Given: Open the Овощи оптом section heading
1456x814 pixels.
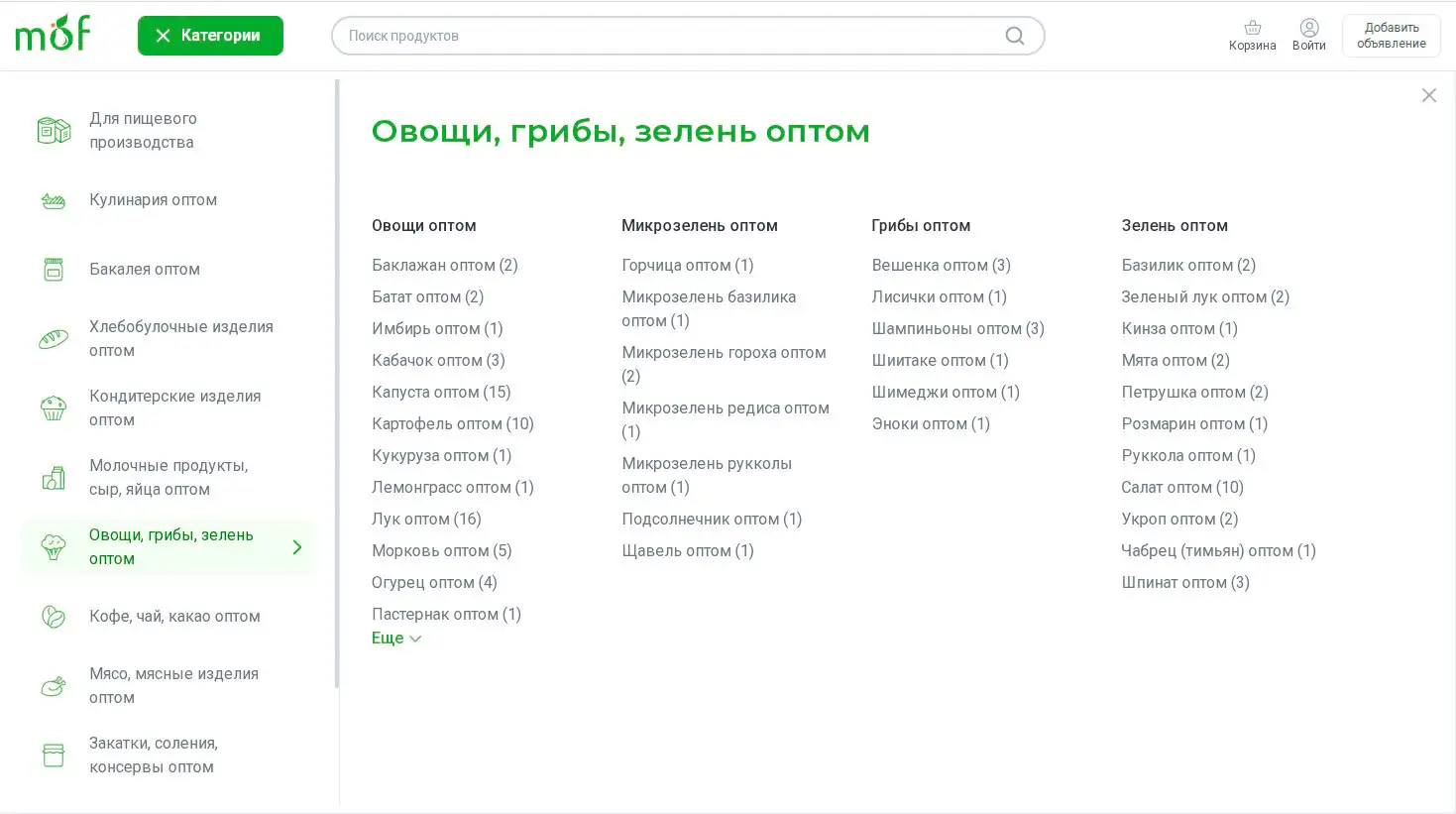Looking at the screenshot, I should [424, 225].
